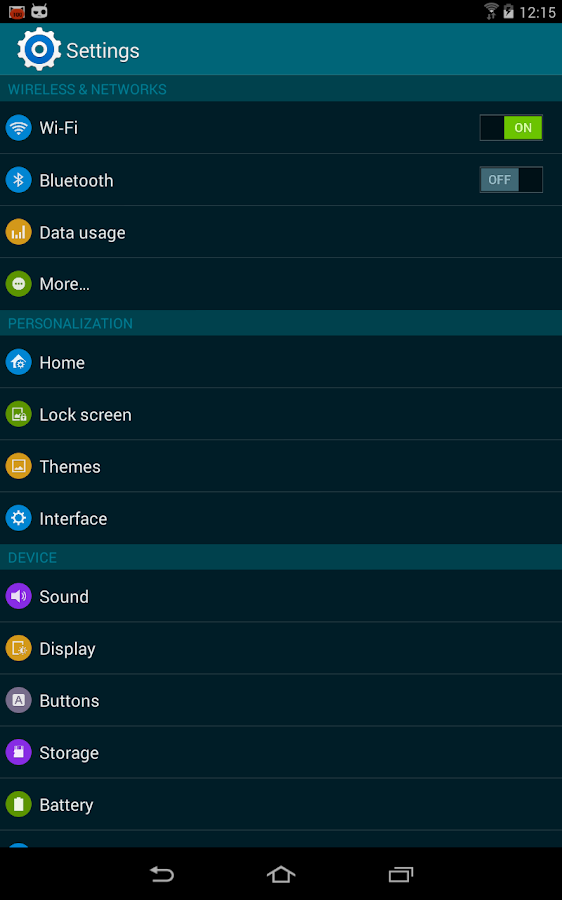Open Display settings

[x=281, y=649]
